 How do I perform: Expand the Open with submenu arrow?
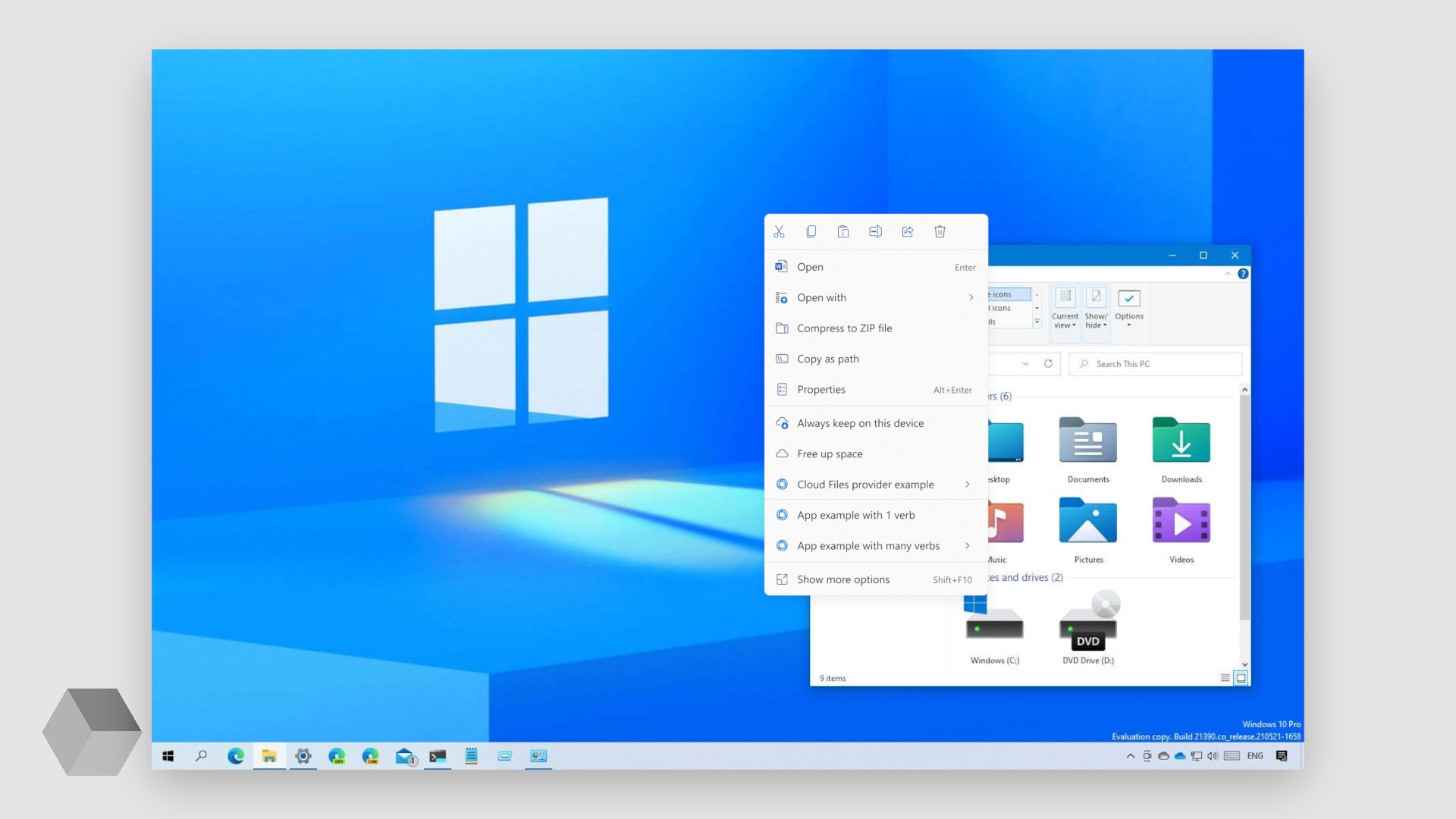coord(971,297)
